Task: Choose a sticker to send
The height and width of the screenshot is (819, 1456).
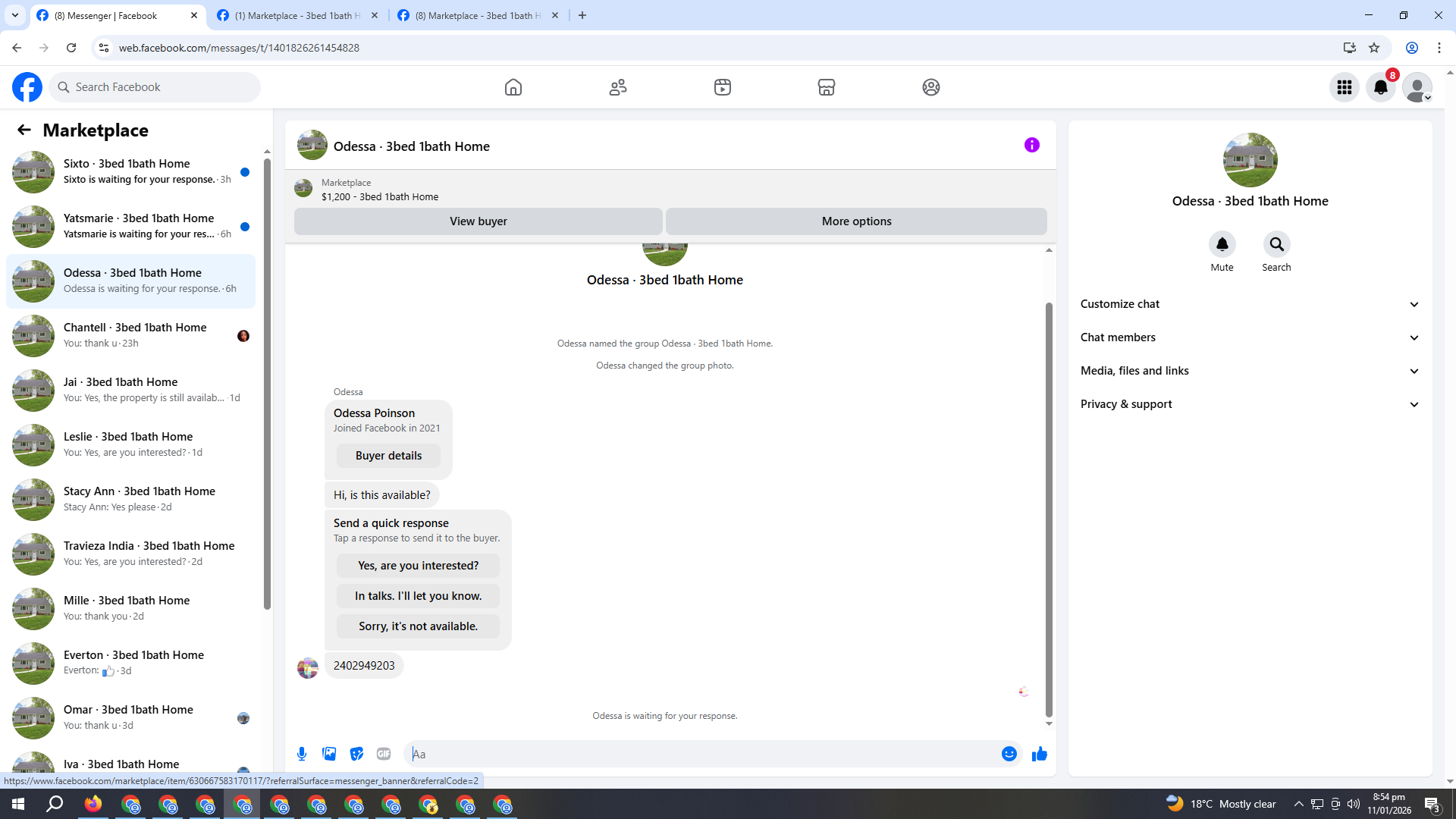Action: coord(356,754)
